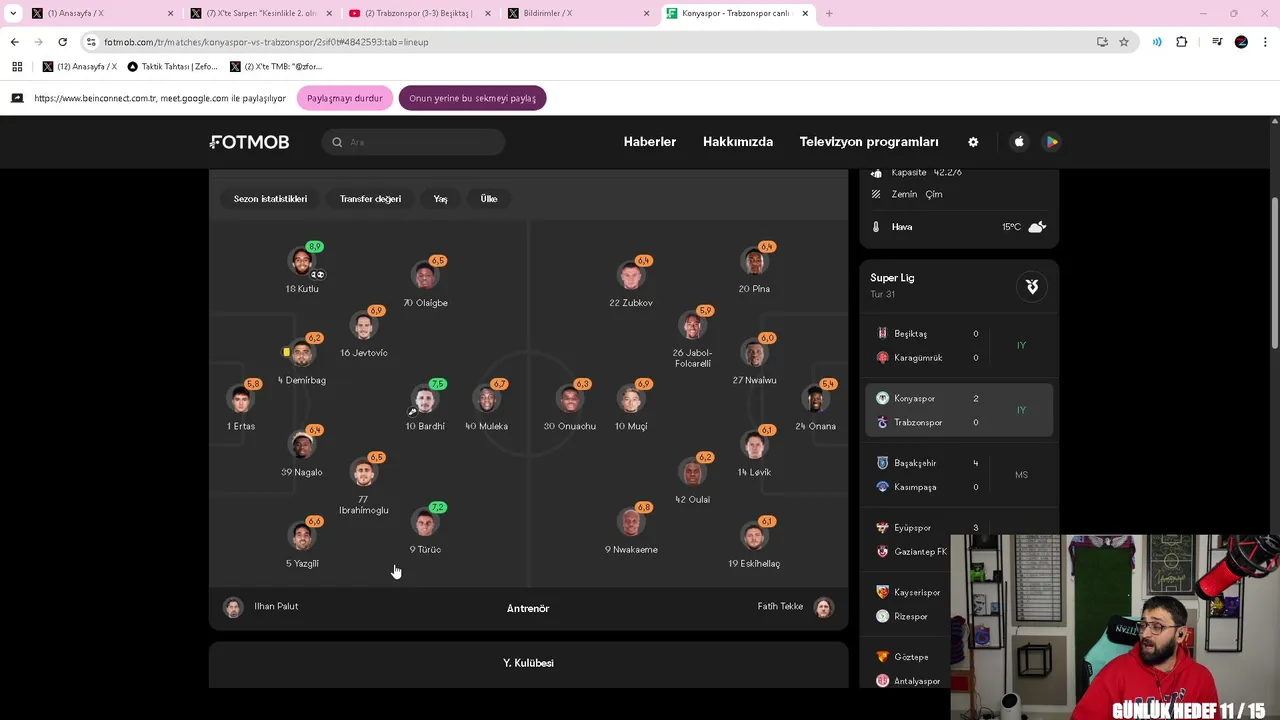Click the Google Play store icon

[x=1052, y=142]
